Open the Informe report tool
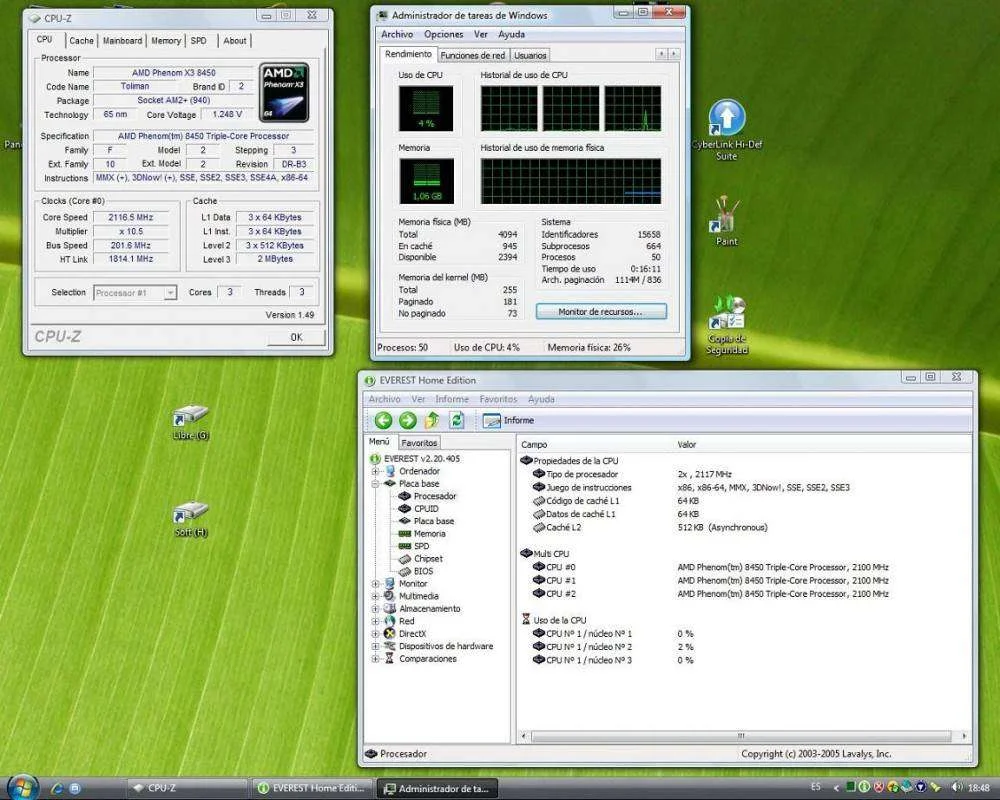Viewport: 1000px width, 800px height. tap(509, 421)
